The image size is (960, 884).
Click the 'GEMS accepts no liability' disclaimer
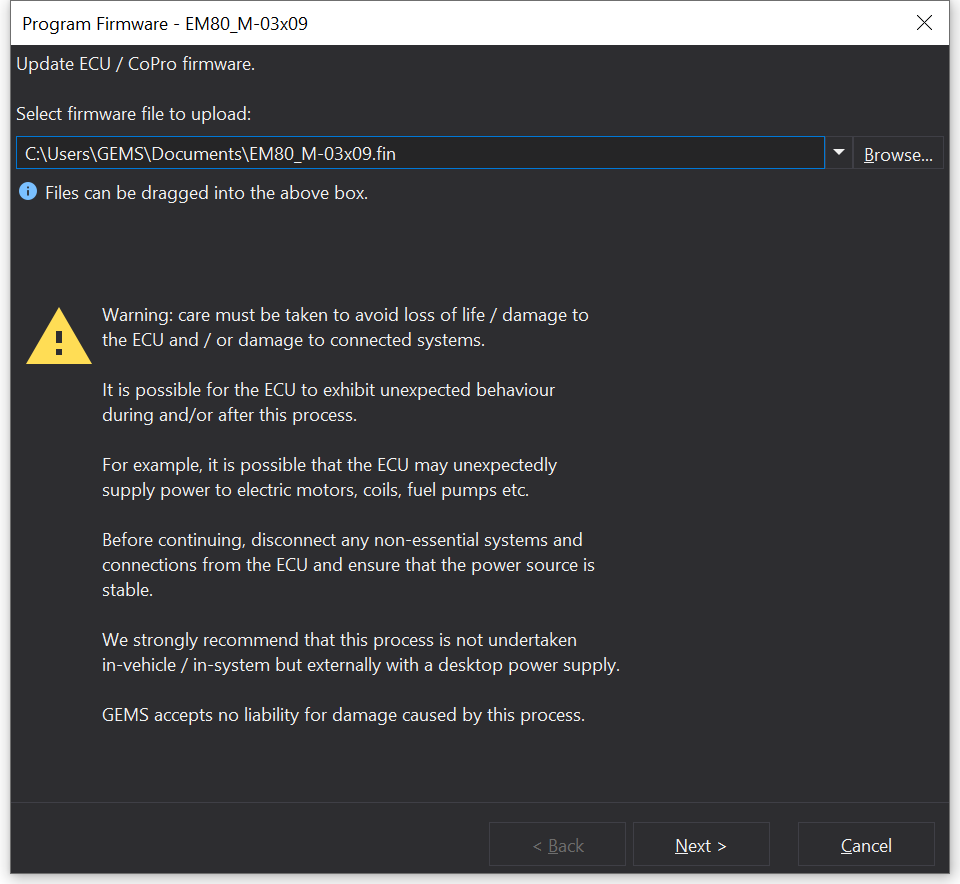[343, 715]
